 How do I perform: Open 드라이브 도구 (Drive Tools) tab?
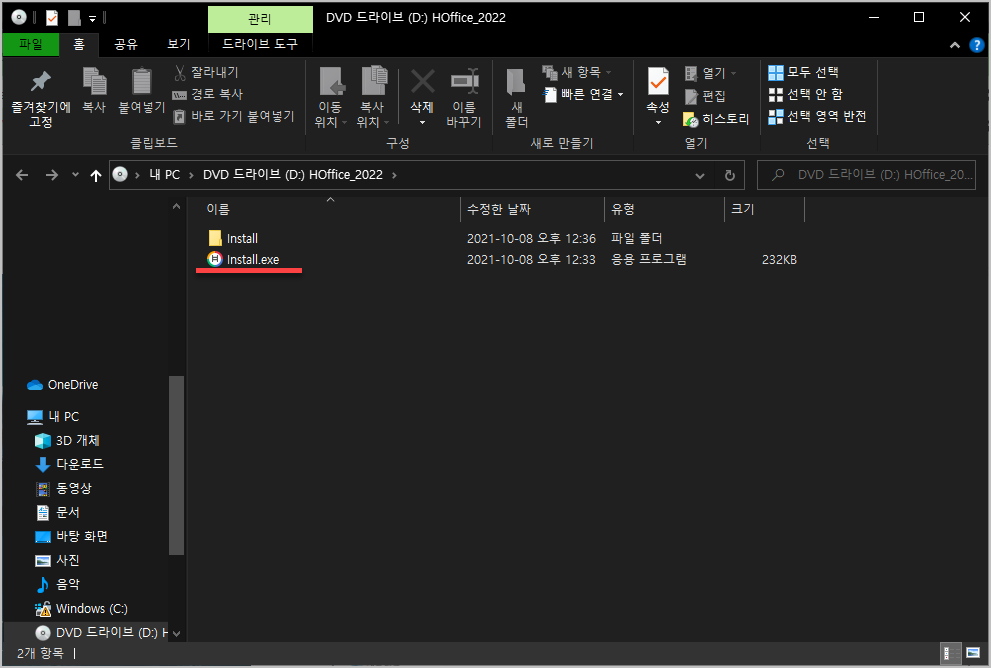tap(260, 44)
